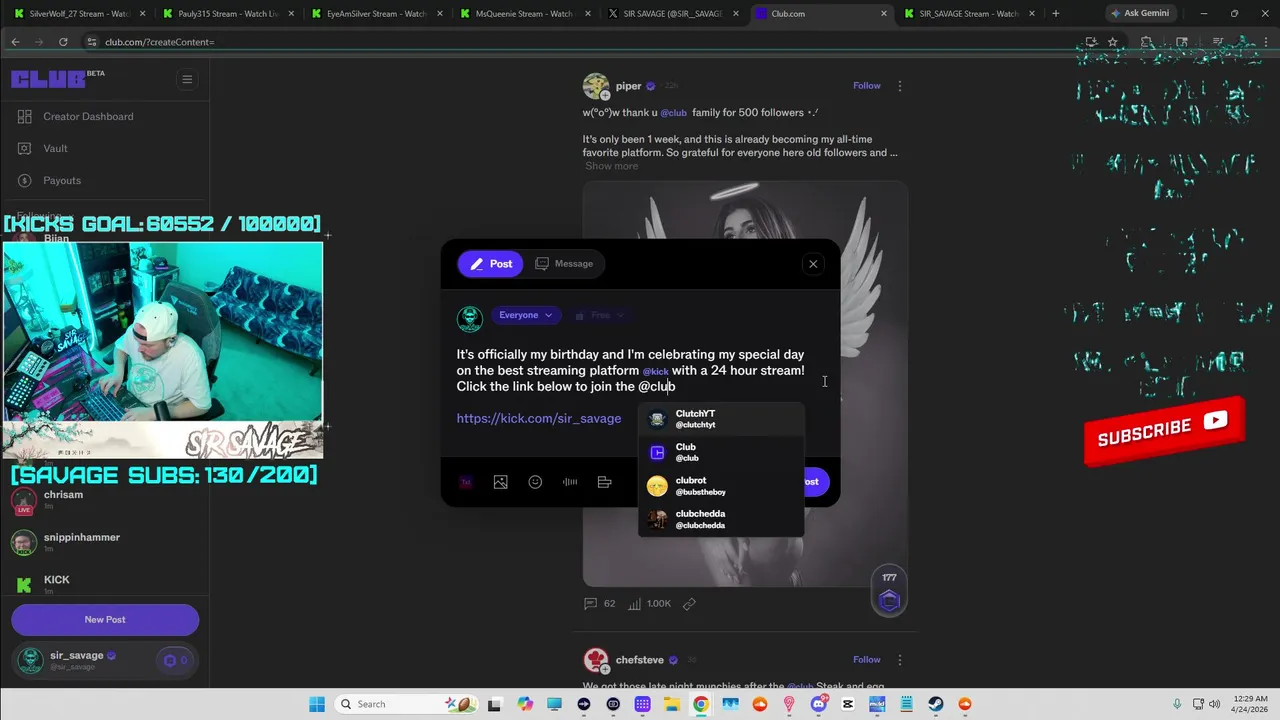Open three-dot menu on chefsteve's post
This screenshot has height=720, width=1280.
[x=899, y=660]
